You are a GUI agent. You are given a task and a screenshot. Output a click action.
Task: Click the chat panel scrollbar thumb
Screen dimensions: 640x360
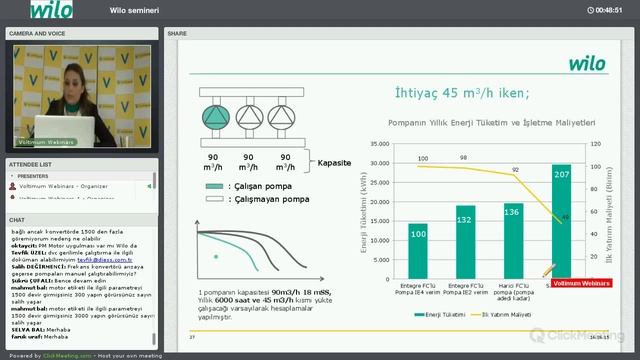point(154,339)
